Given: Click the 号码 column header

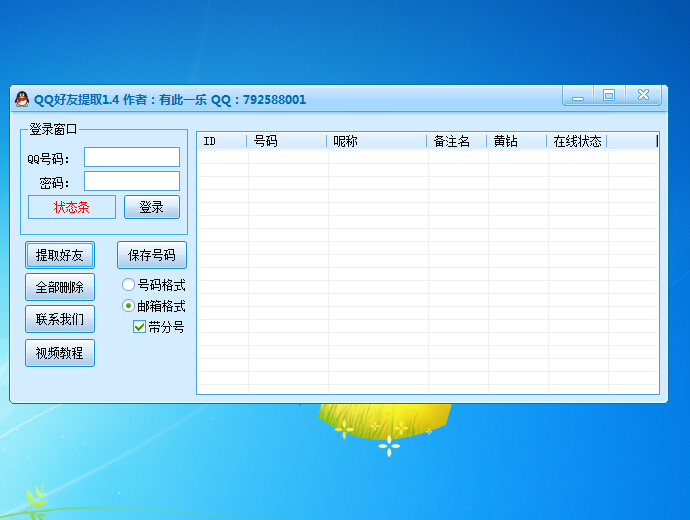Looking at the screenshot, I should [x=287, y=141].
